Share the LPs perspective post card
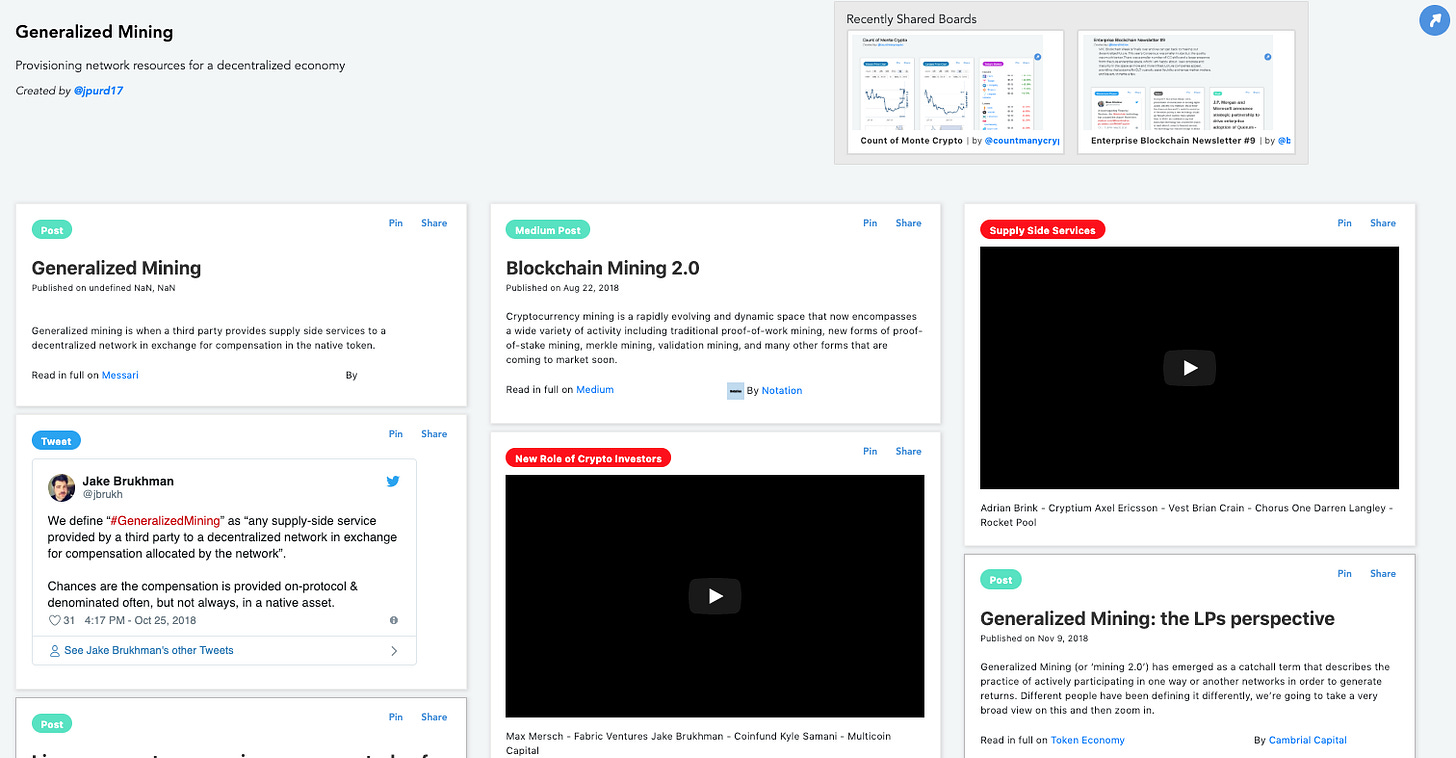The width and height of the screenshot is (1456, 758). click(1383, 573)
